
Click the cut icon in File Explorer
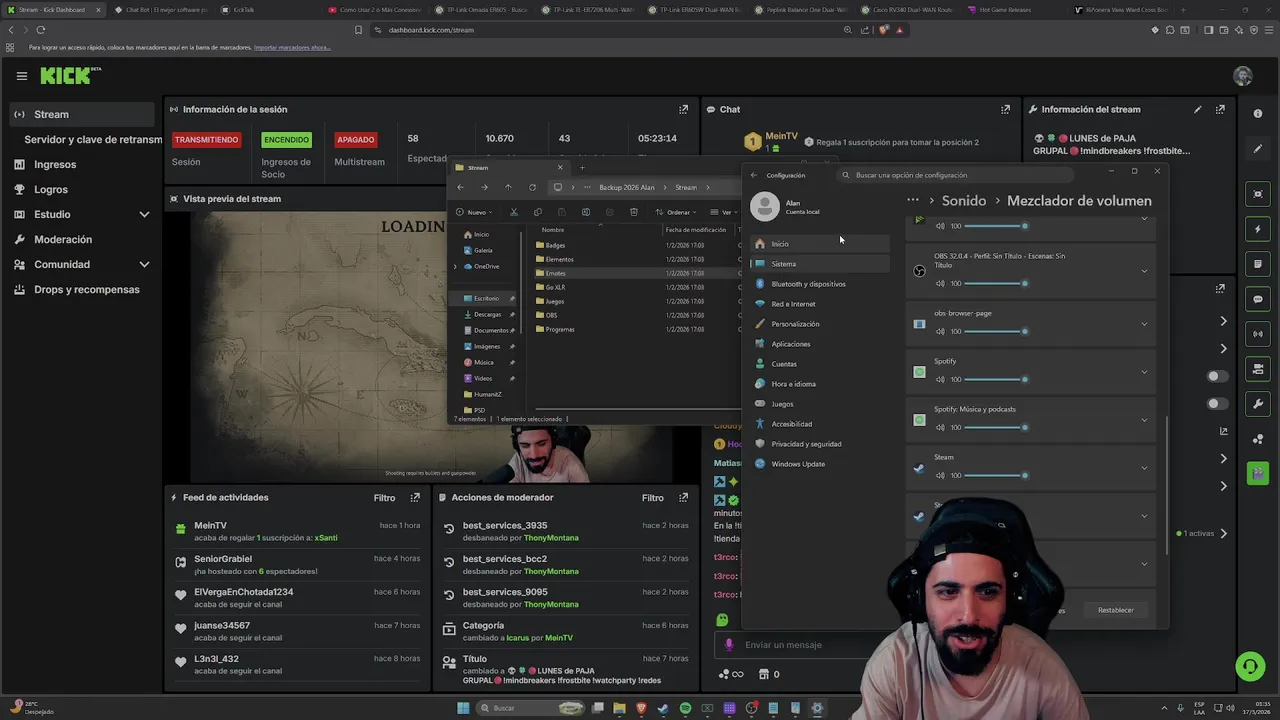point(514,212)
